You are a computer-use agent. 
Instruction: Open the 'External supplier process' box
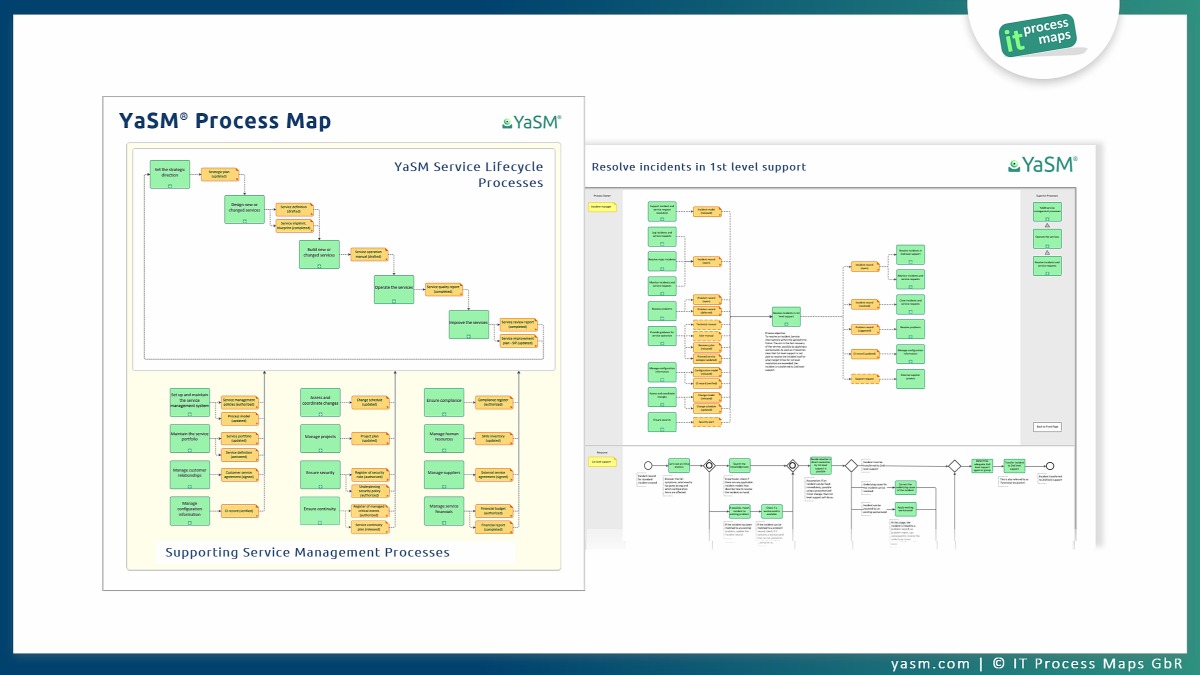click(910, 380)
